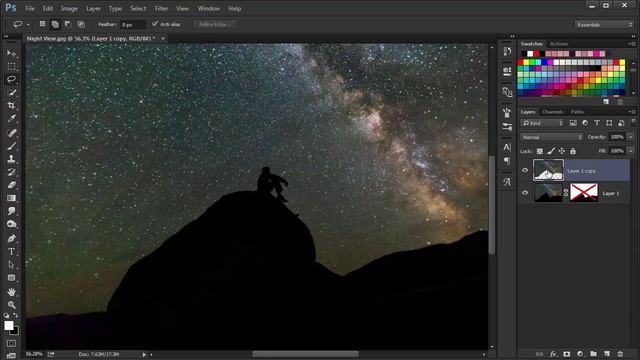Open the Fill slider dropdown arrow
Screen dimensions: 640x360
pyautogui.click(x=631, y=151)
